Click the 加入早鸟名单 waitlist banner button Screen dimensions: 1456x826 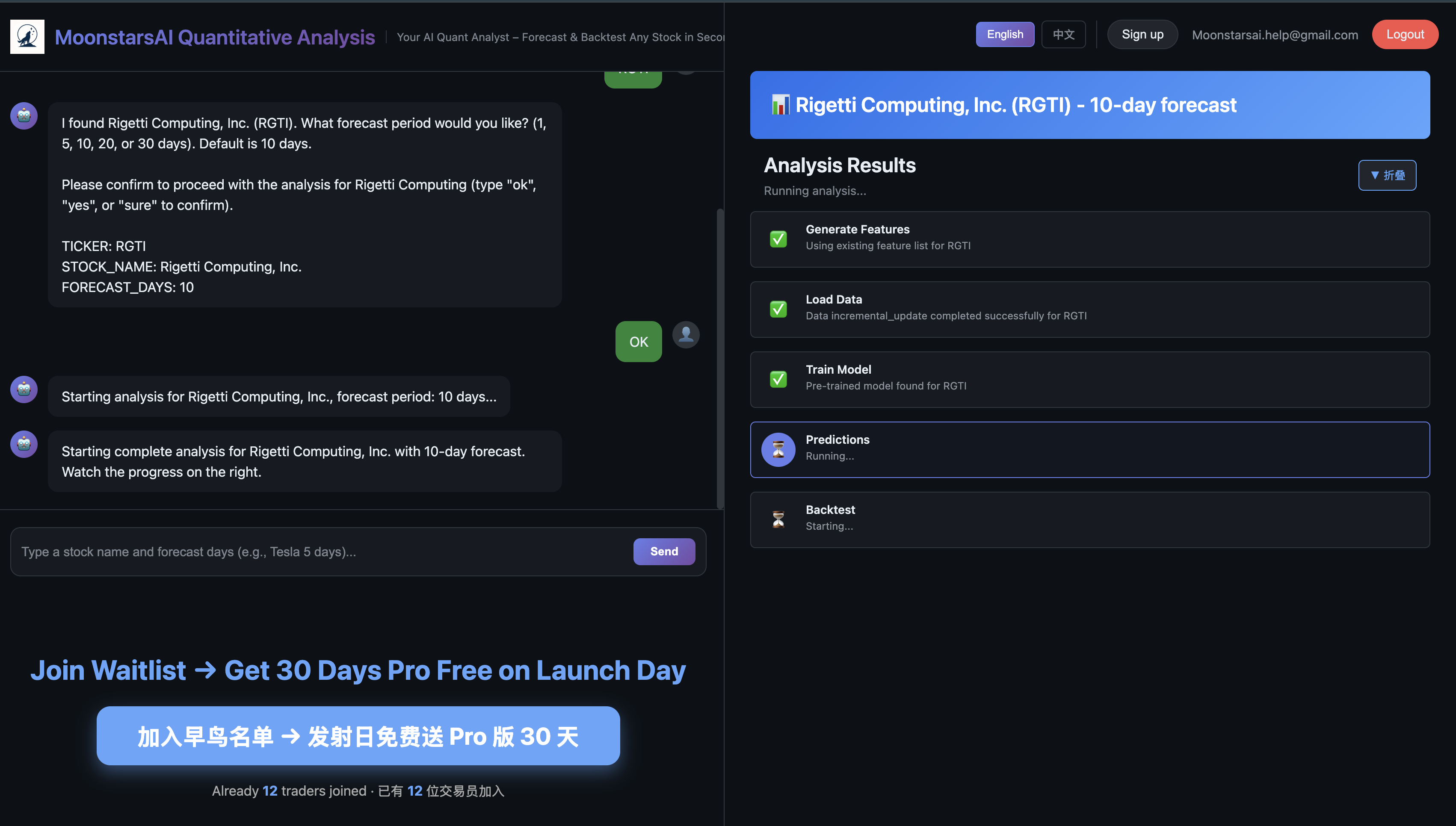click(358, 736)
